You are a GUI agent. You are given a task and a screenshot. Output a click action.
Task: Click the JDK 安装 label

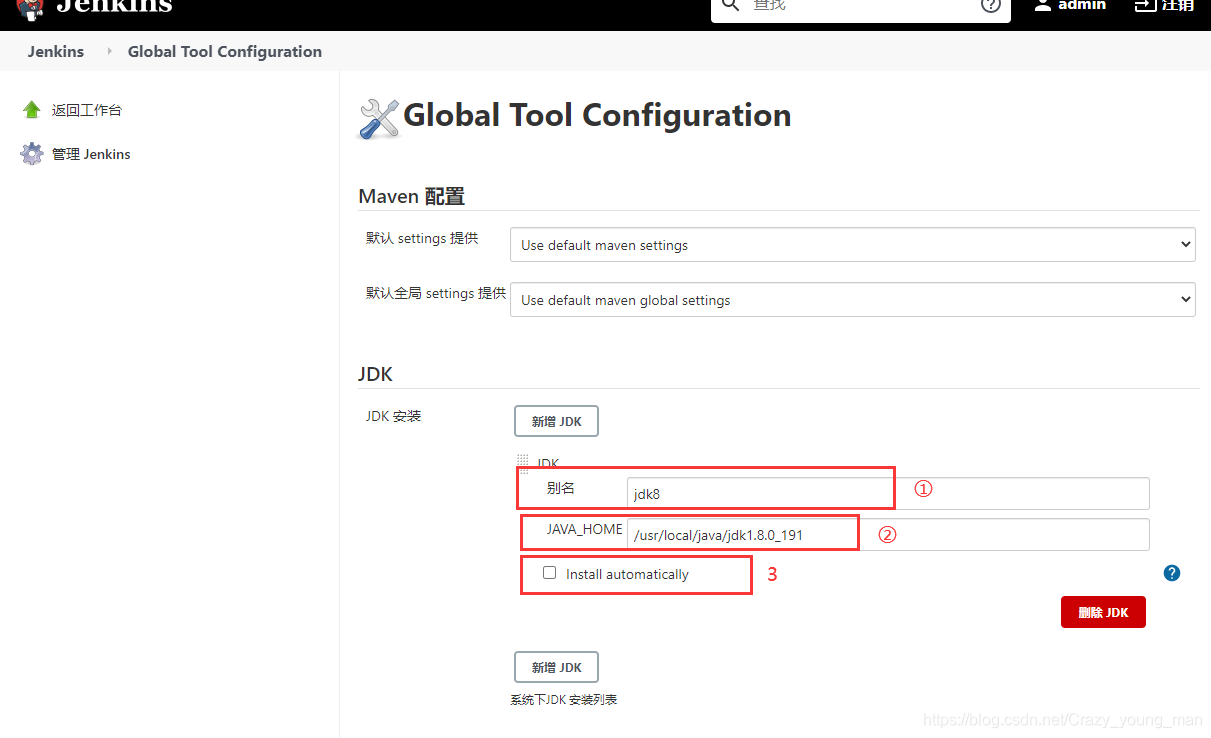(394, 416)
